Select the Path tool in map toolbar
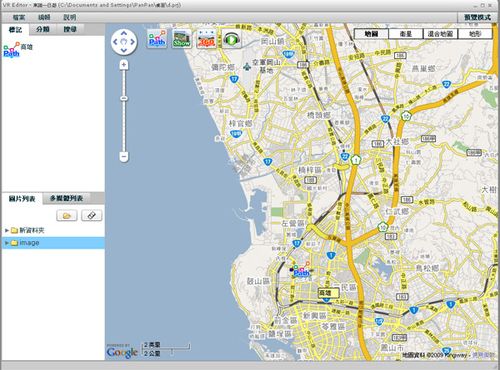 click(x=157, y=39)
